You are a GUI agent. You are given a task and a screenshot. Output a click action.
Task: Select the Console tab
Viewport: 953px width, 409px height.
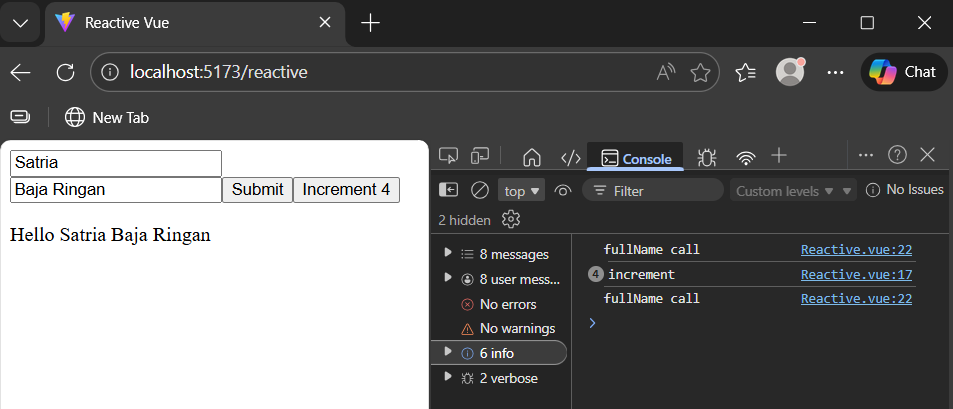(636, 158)
